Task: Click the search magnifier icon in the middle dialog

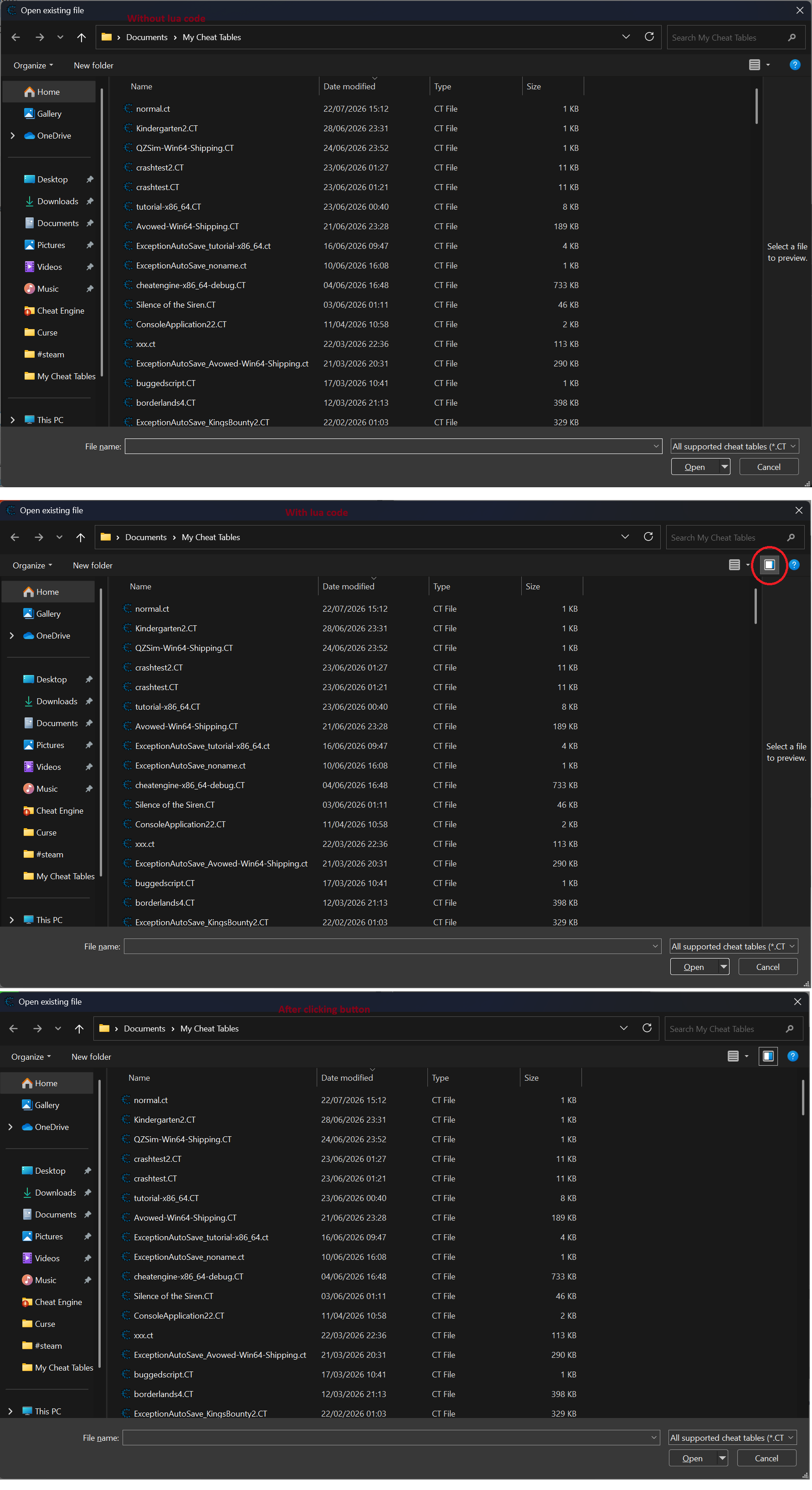Action: (791, 537)
